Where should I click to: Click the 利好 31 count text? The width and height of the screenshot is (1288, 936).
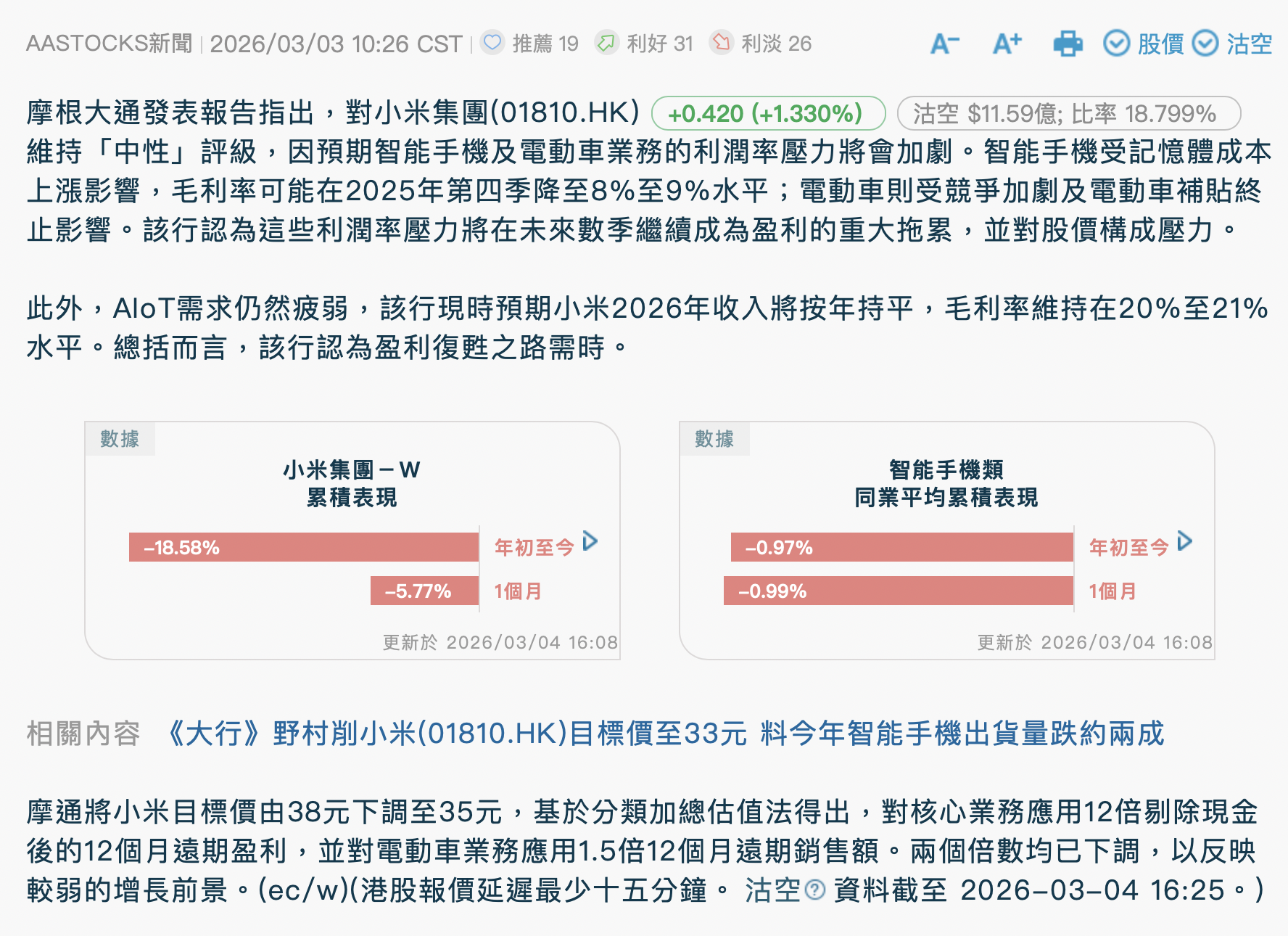coord(660,44)
